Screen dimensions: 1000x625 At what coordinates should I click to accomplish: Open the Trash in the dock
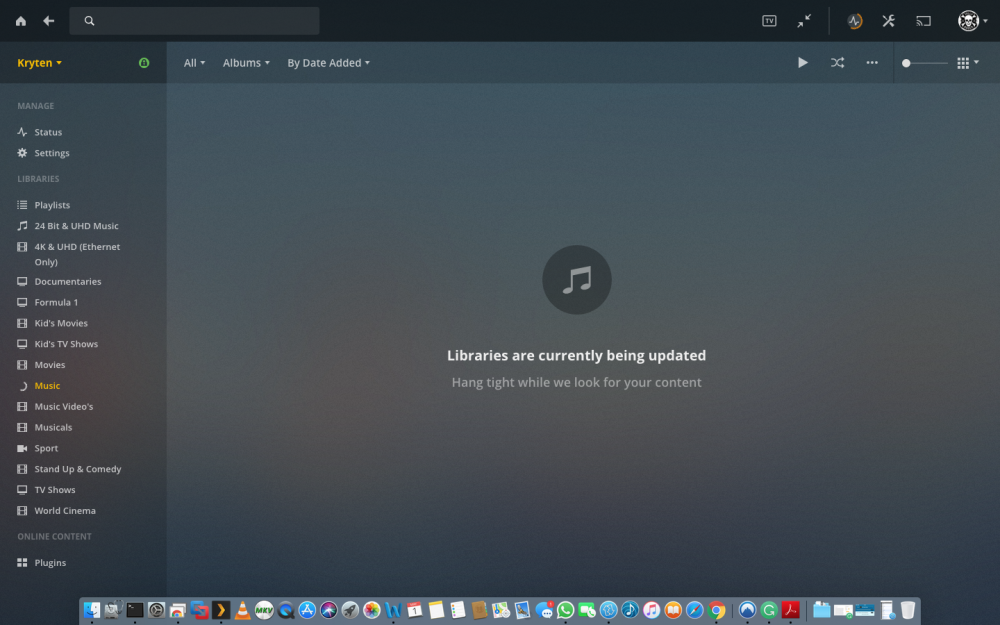click(x=908, y=610)
